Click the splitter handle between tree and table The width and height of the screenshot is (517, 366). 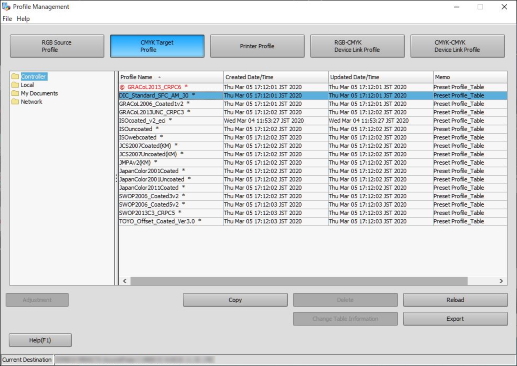[116, 178]
